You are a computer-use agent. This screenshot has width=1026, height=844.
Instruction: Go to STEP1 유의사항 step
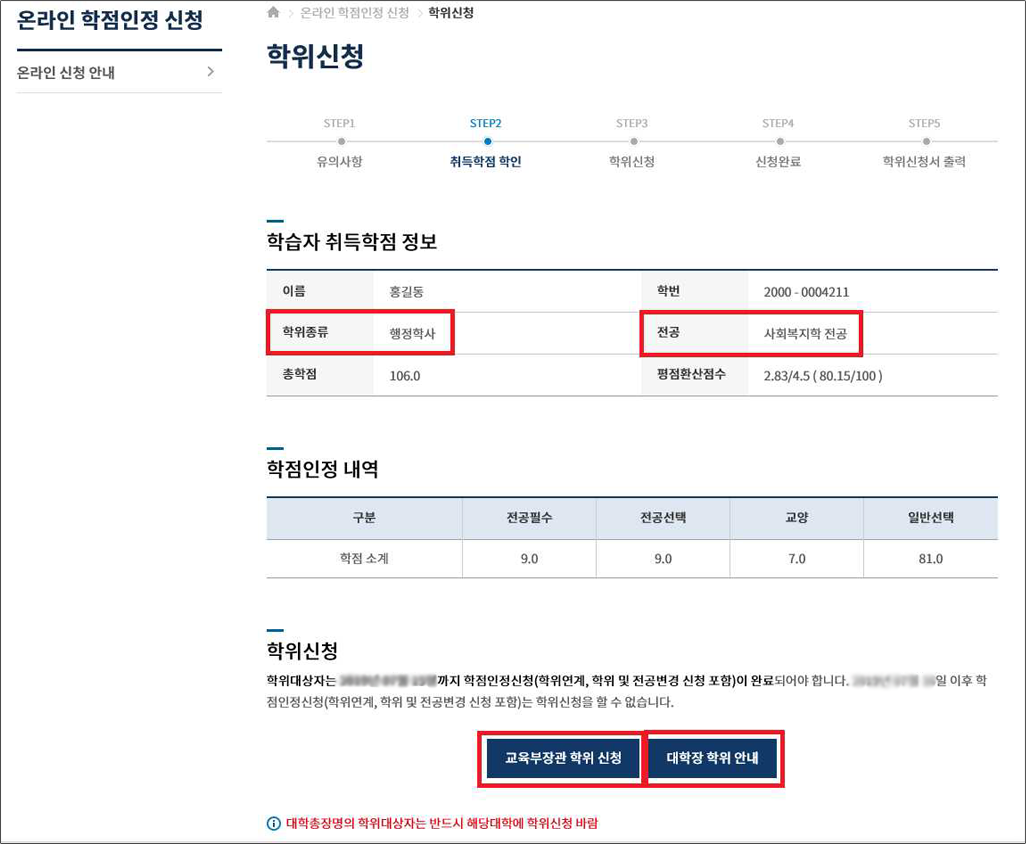tap(339, 161)
